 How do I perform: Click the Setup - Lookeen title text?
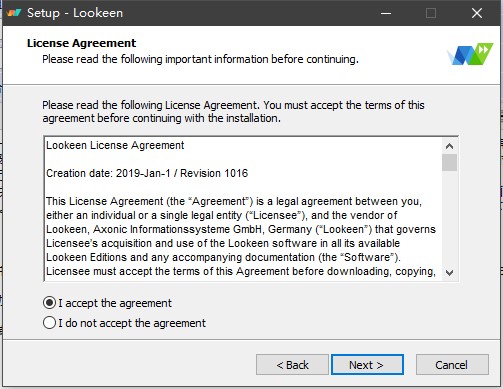pos(75,13)
